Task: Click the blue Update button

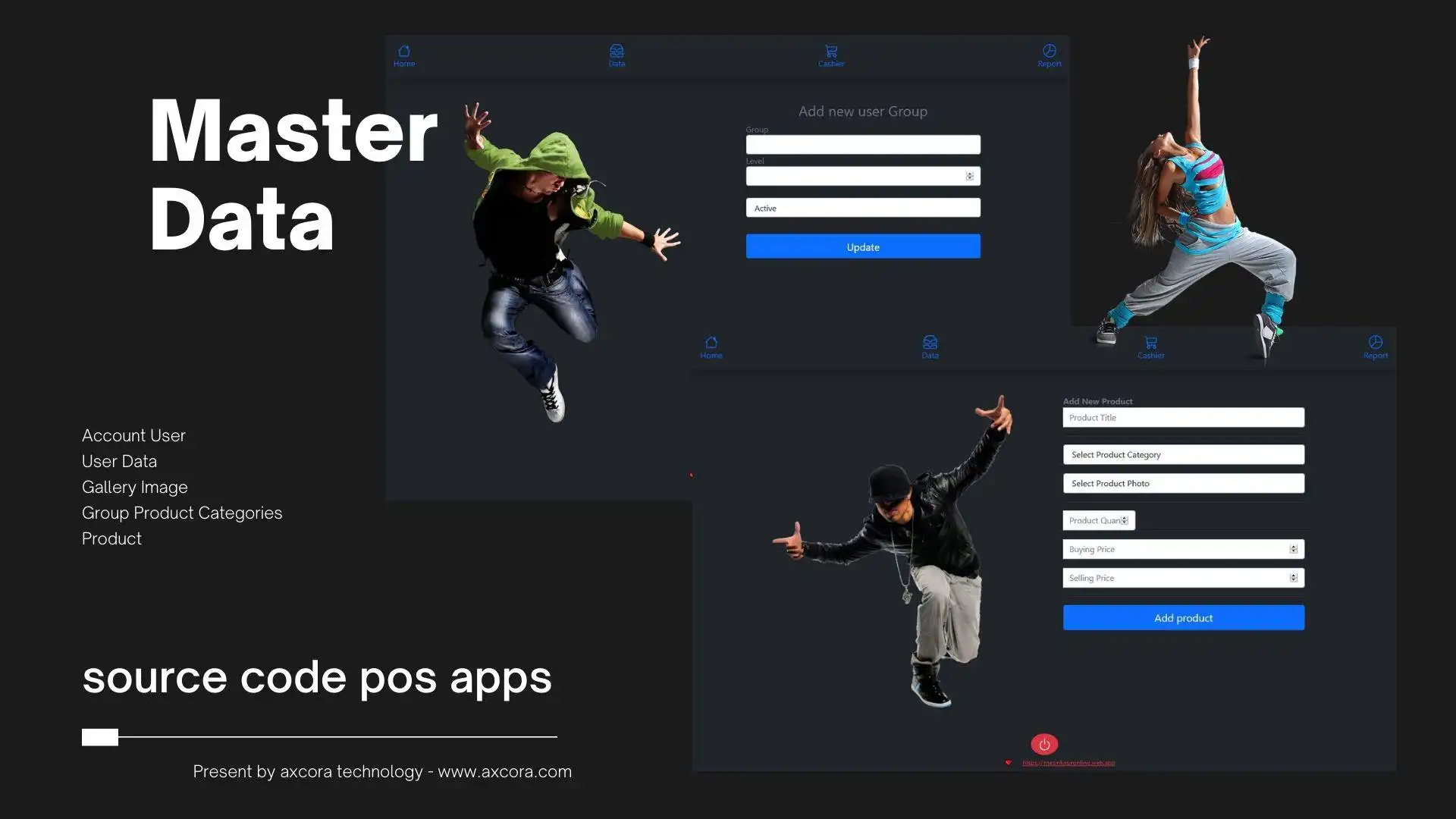Action: 862,246
